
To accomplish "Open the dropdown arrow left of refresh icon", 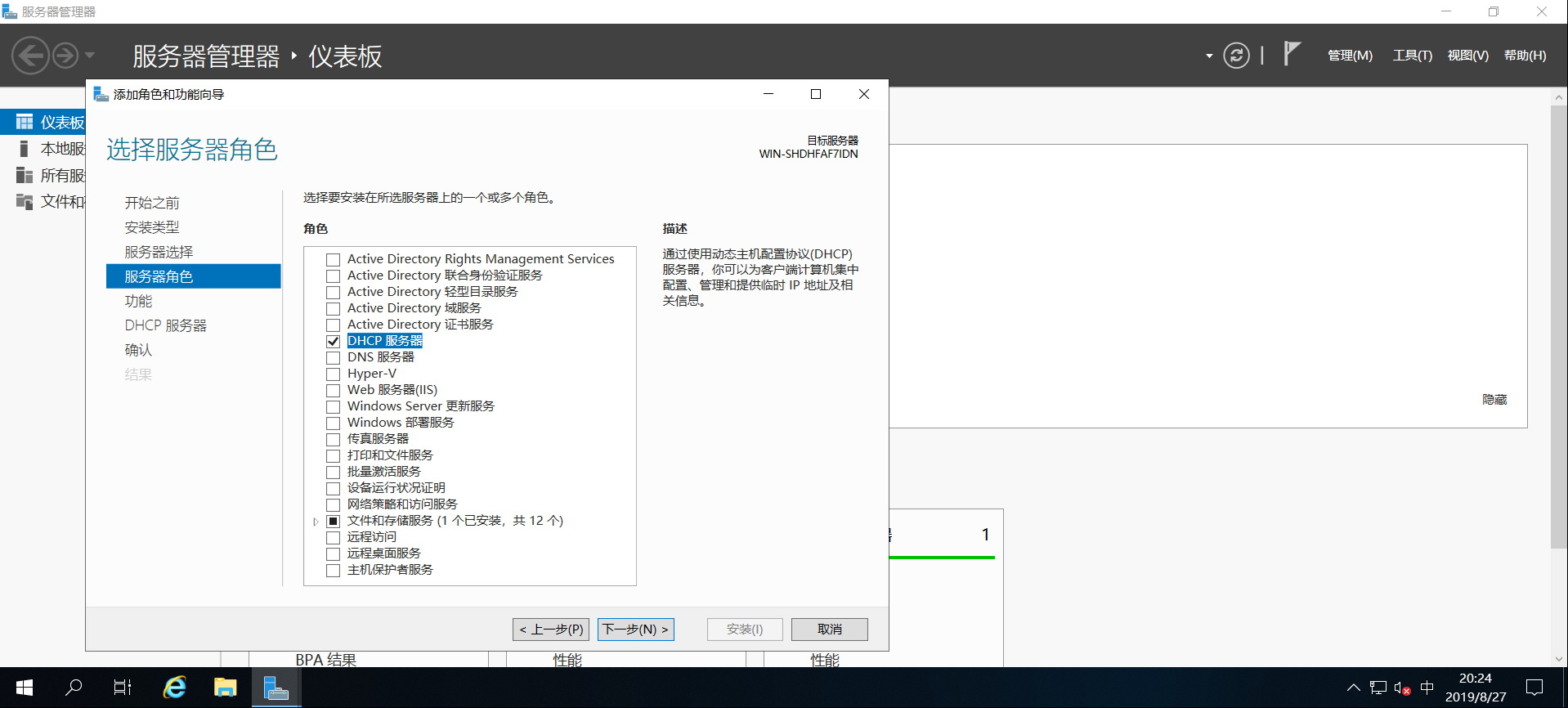I will (1209, 56).
